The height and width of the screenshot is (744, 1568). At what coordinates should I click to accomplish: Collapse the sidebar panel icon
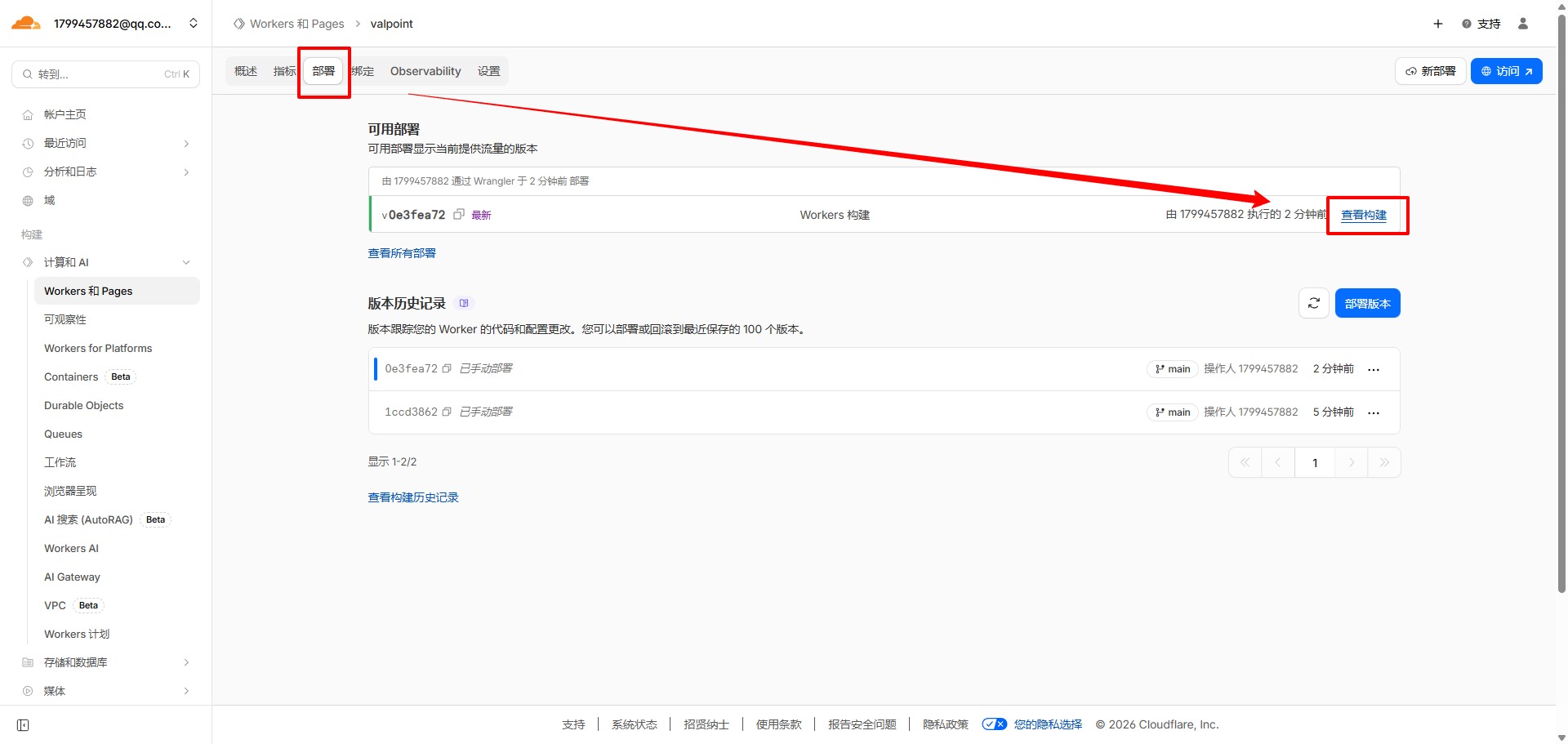pos(23,725)
